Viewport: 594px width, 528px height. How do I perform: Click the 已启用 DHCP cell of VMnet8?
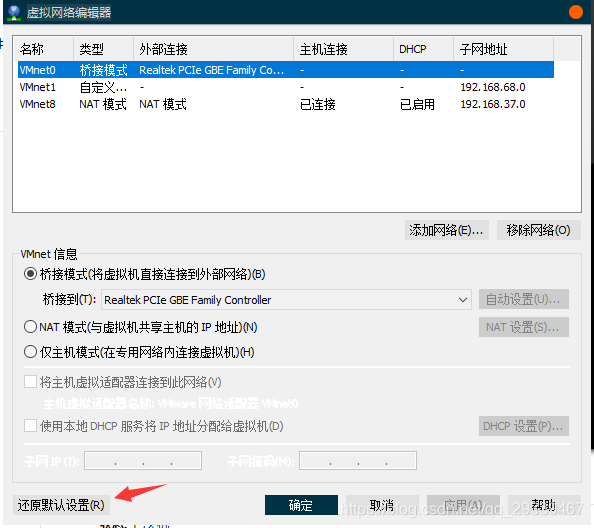click(417, 104)
